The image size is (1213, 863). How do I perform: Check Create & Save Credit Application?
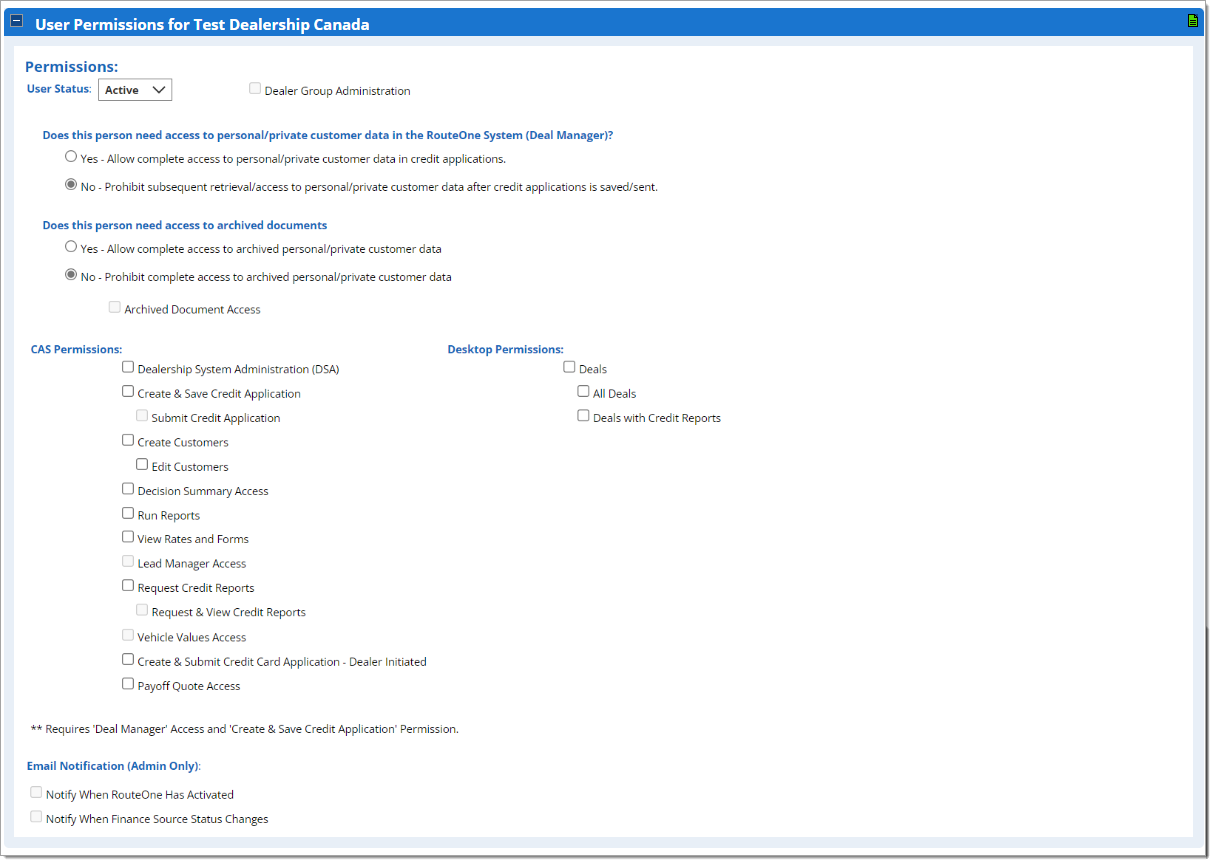click(x=128, y=392)
